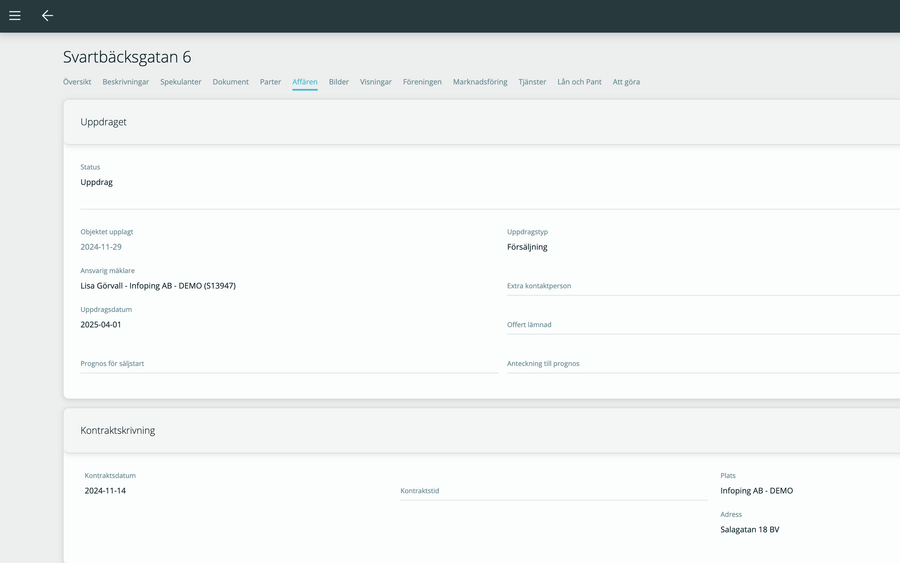Switch to the Översikt tab
Screen dimensions: 900x563
77,82
